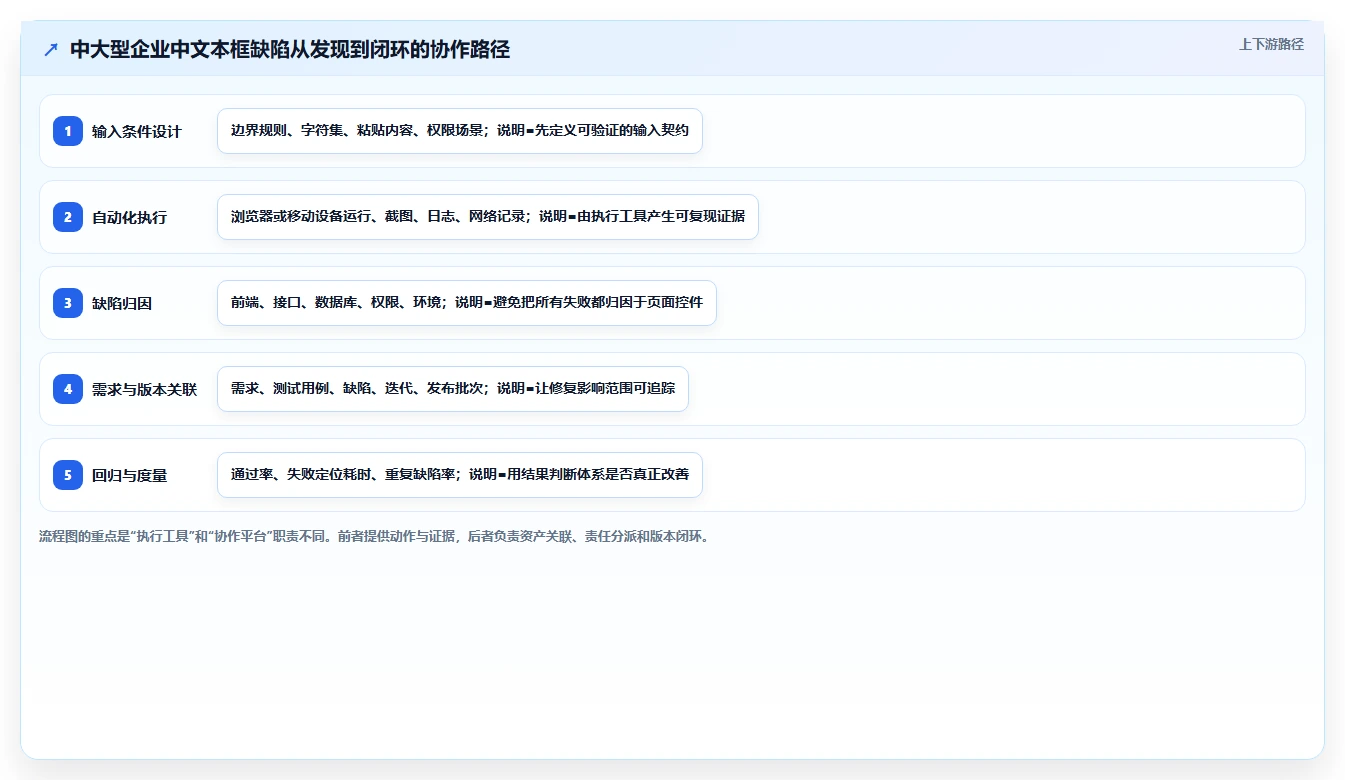
Task: Select step badge 1 for 输入条件设计
Action: [68, 131]
